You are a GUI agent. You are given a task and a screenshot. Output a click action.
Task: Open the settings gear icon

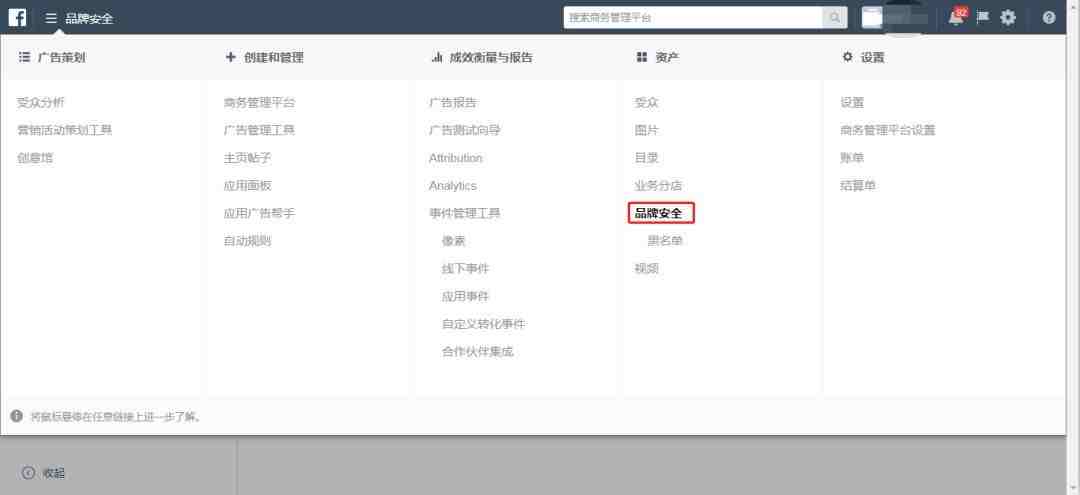pos(1008,17)
